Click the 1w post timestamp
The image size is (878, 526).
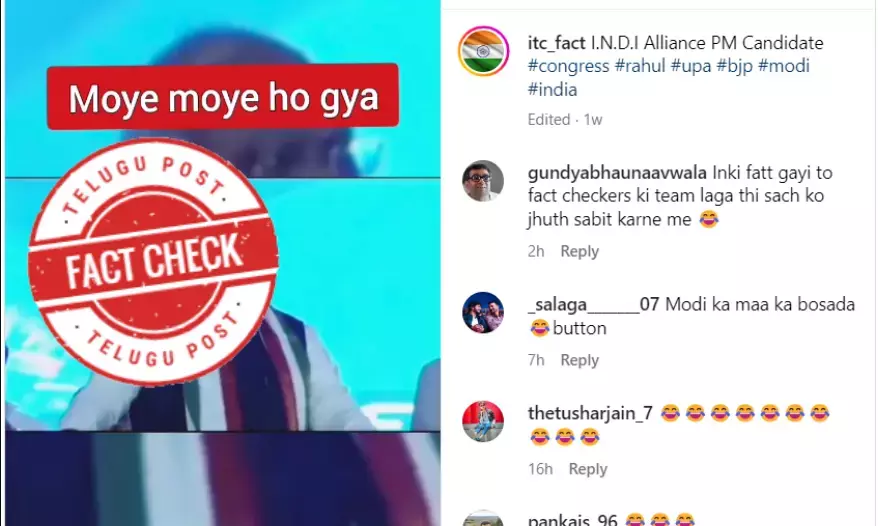pos(592,120)
